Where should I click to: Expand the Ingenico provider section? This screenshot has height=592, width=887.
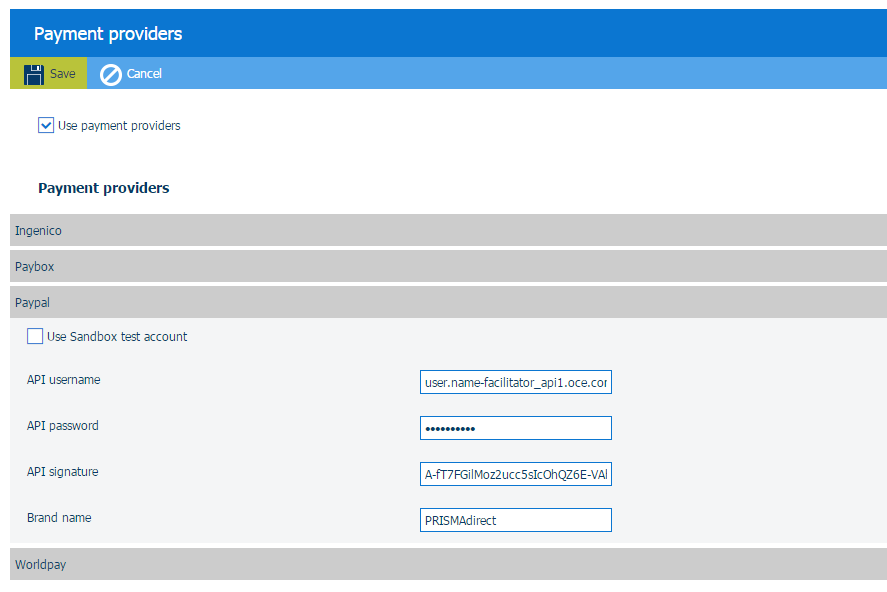coord(448,231)
